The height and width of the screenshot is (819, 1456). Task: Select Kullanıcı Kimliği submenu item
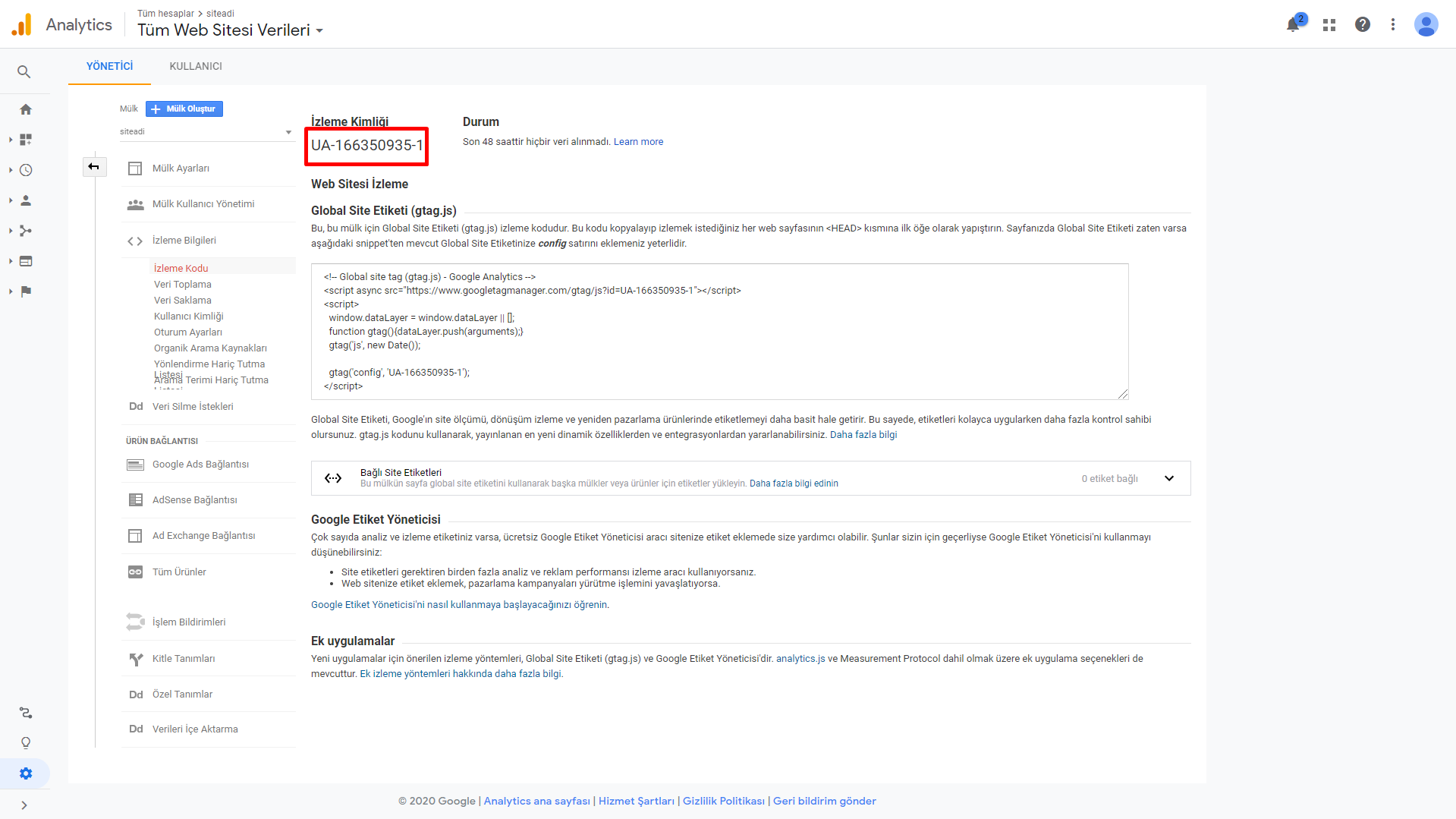coord(188,316)
